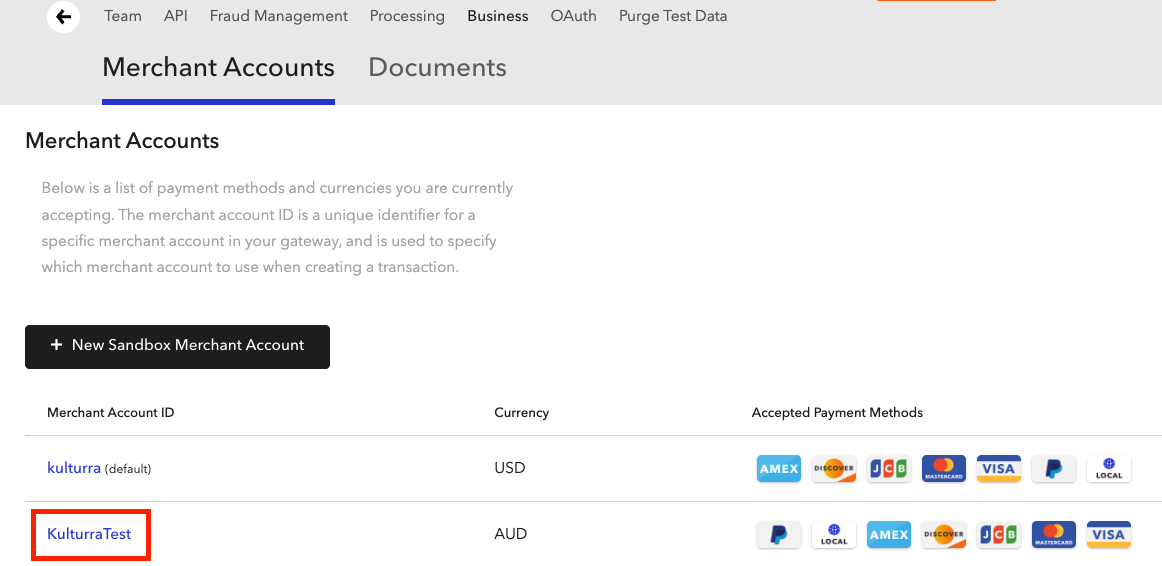Screen dimensions: 1162x566
Task: Open the kulturra default merchant account
Action: 74,468
